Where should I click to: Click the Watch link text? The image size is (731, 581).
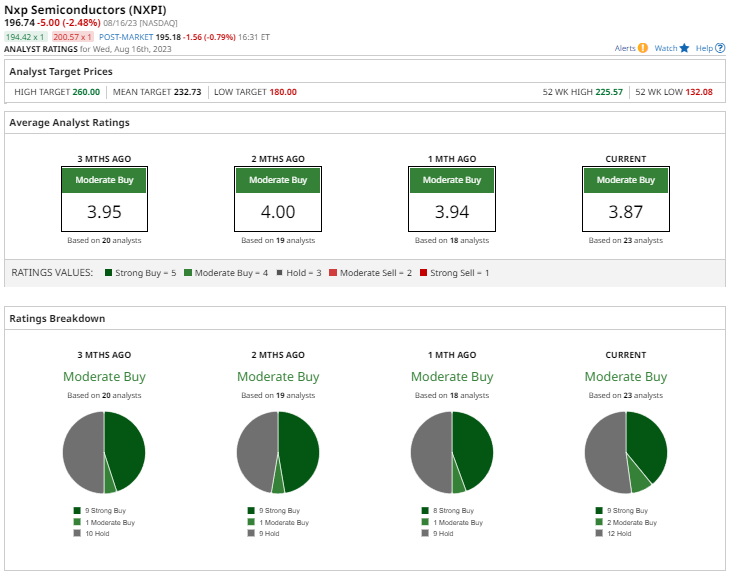click(665, 48)
